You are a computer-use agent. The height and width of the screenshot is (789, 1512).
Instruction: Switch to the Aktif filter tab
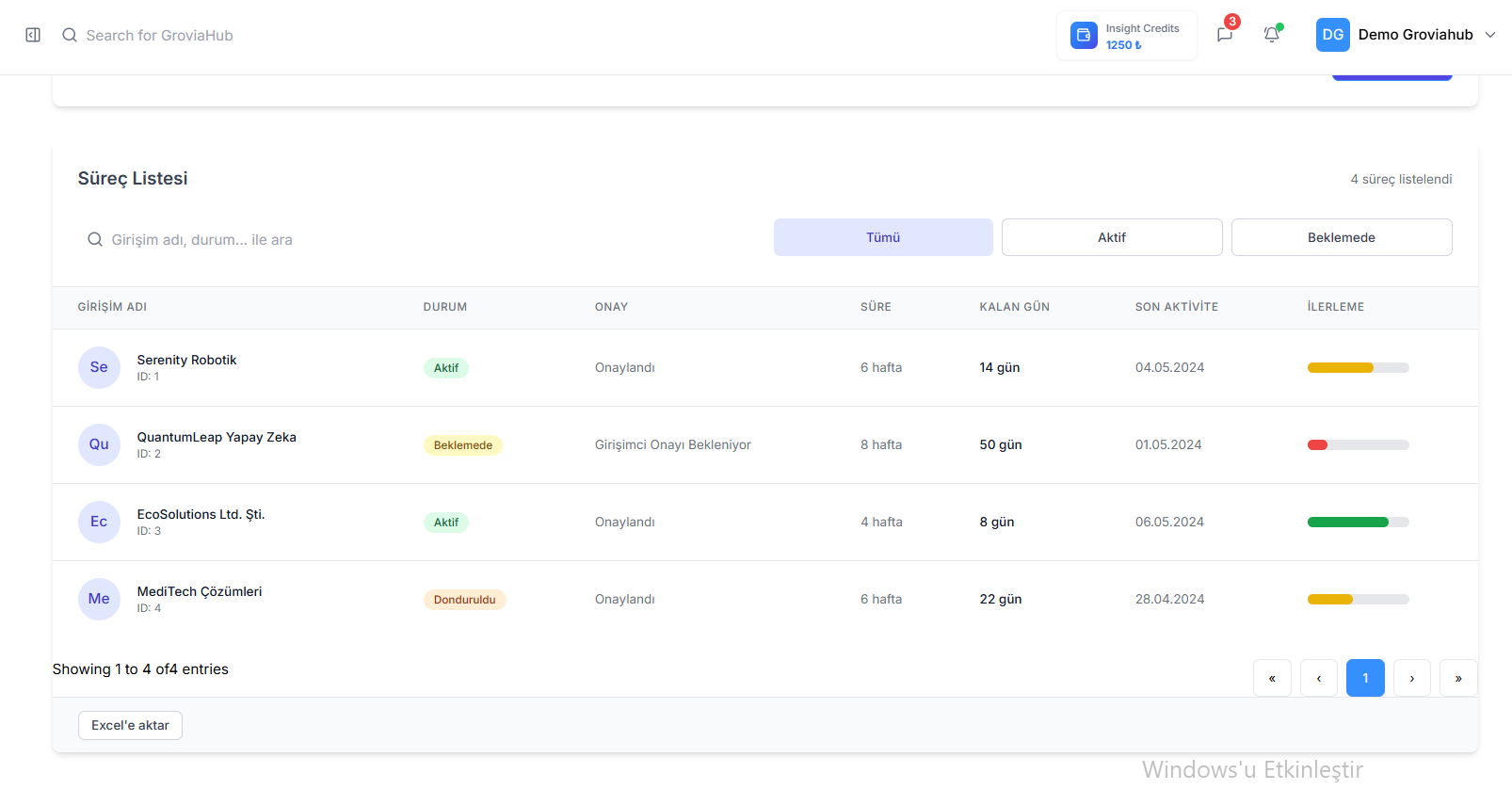coord(1112,237)
